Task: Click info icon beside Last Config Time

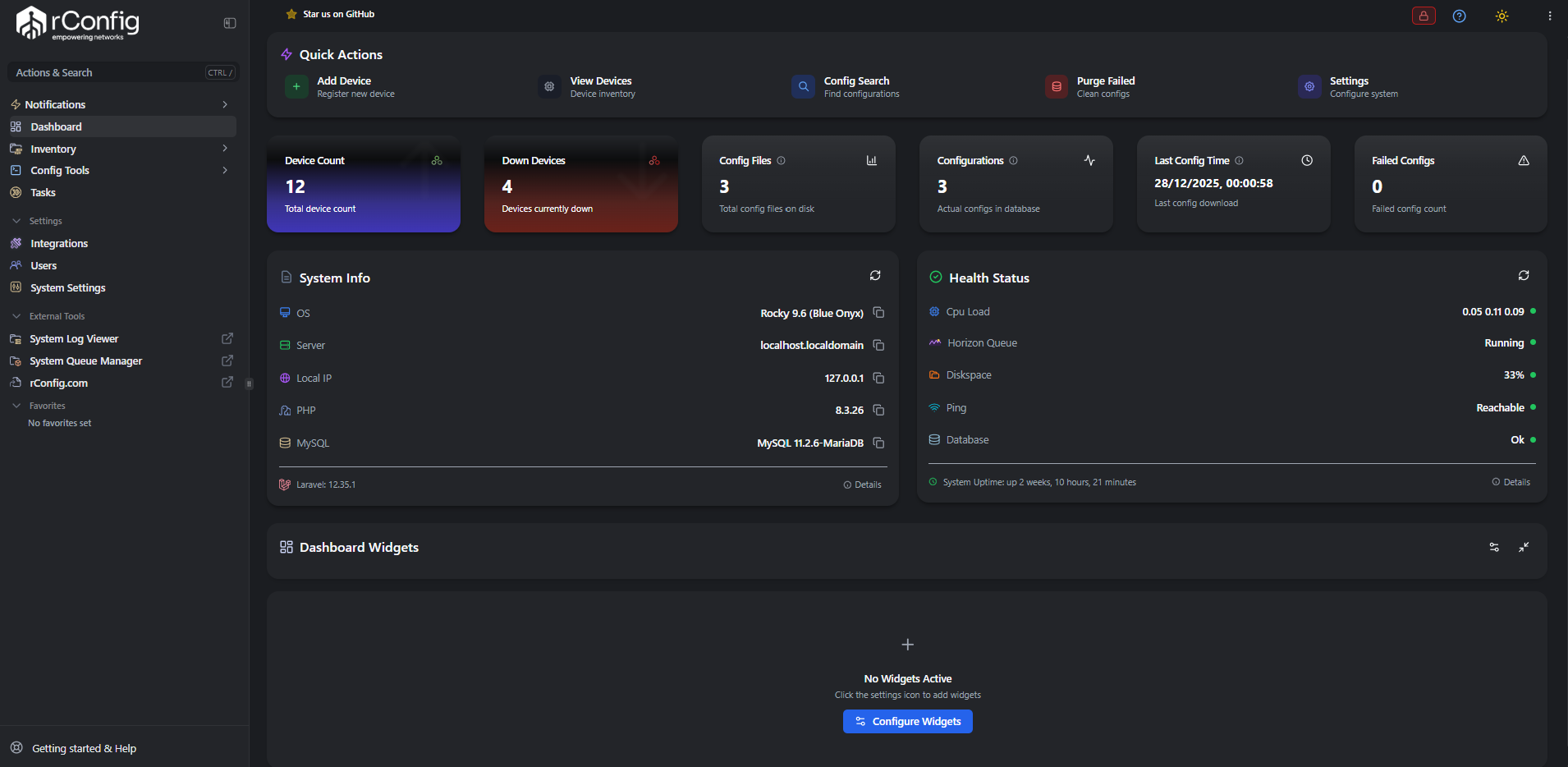Action: [x=1239, y=161]
